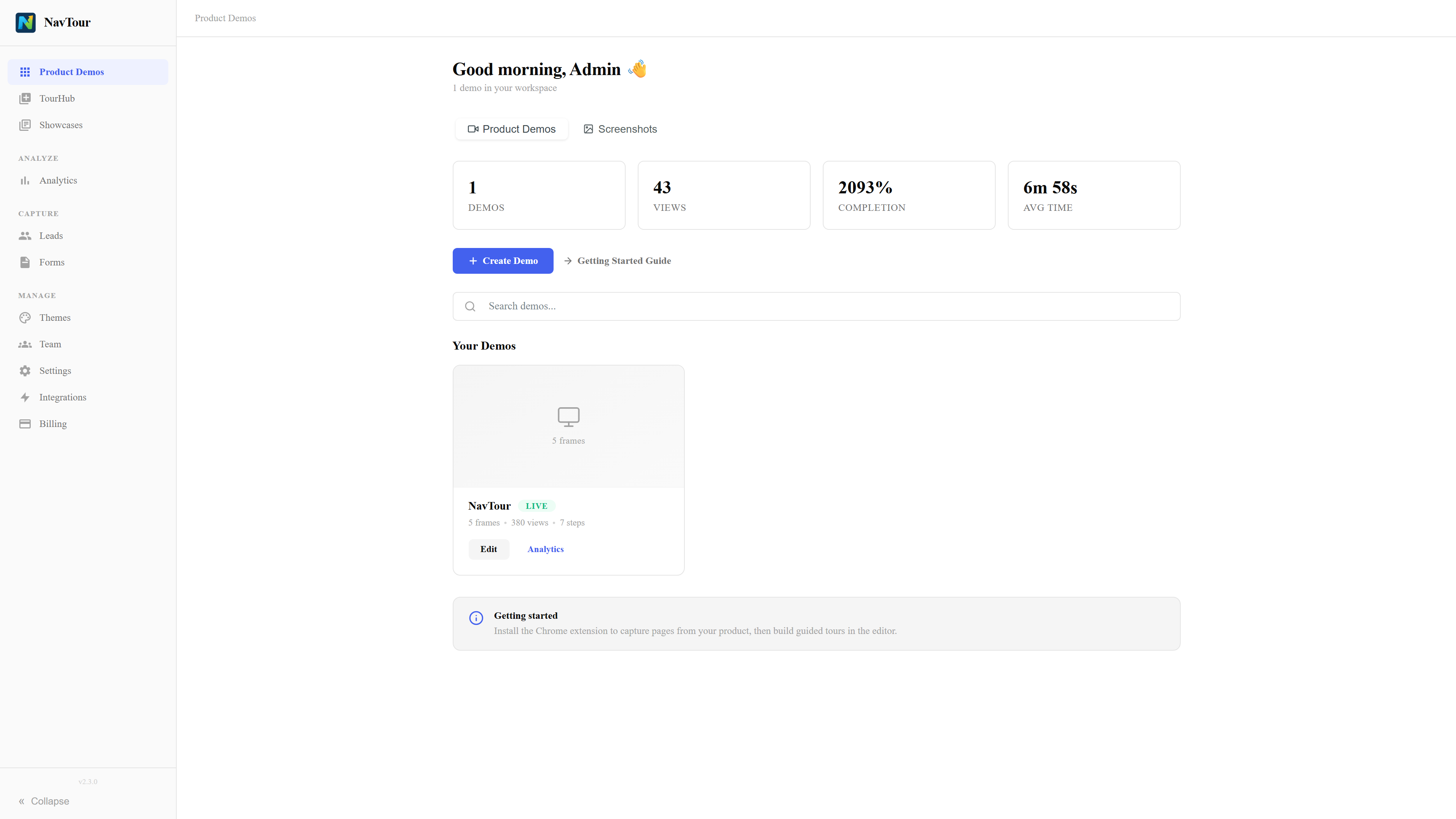
Task: Open the Getting Started Guide link
Action: 617,260
